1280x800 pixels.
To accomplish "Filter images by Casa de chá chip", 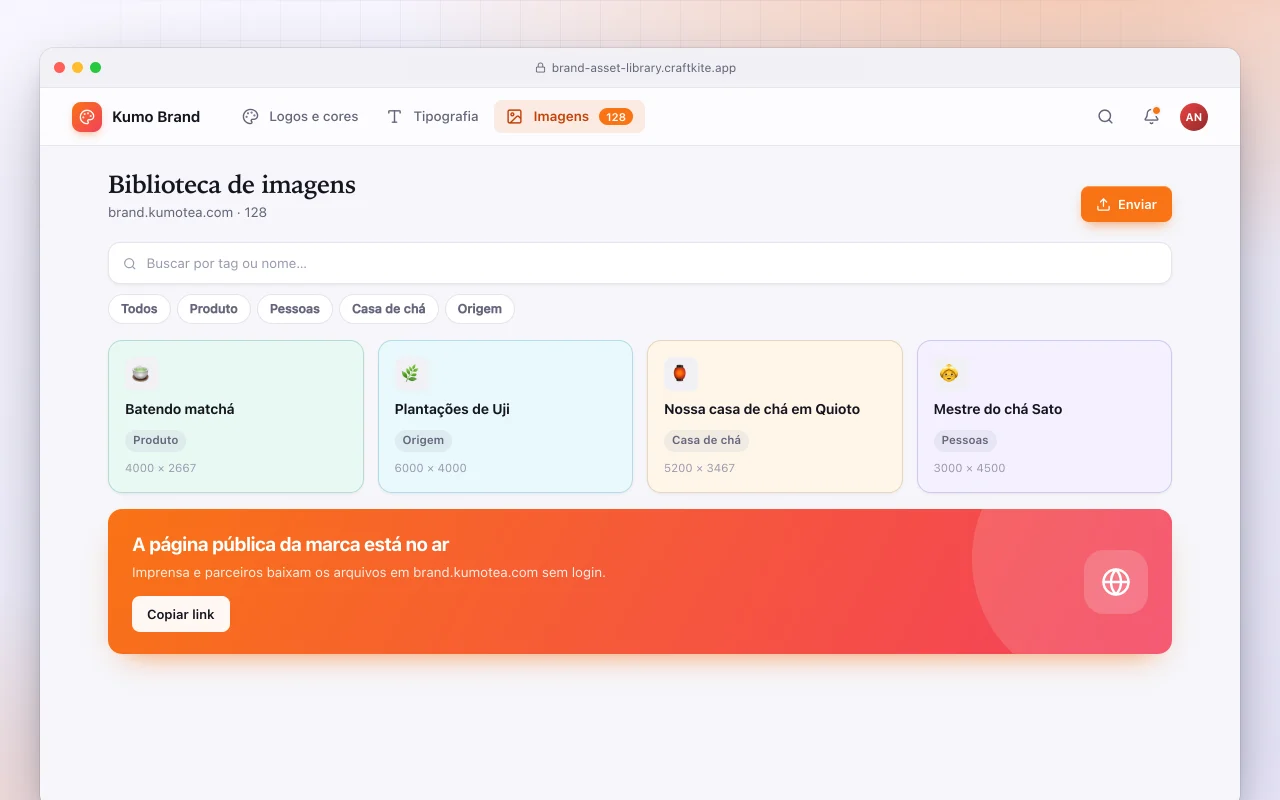I will click(x=389, y=309).
